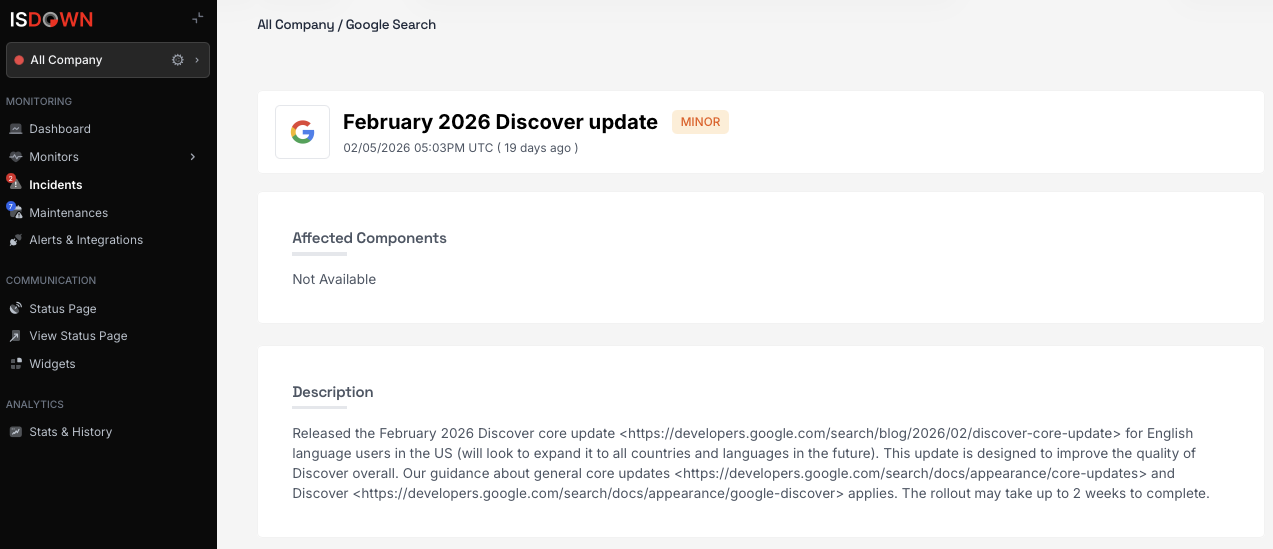Expand the All Company chevron arrow

pyautogui.click(x=197, y=60)
